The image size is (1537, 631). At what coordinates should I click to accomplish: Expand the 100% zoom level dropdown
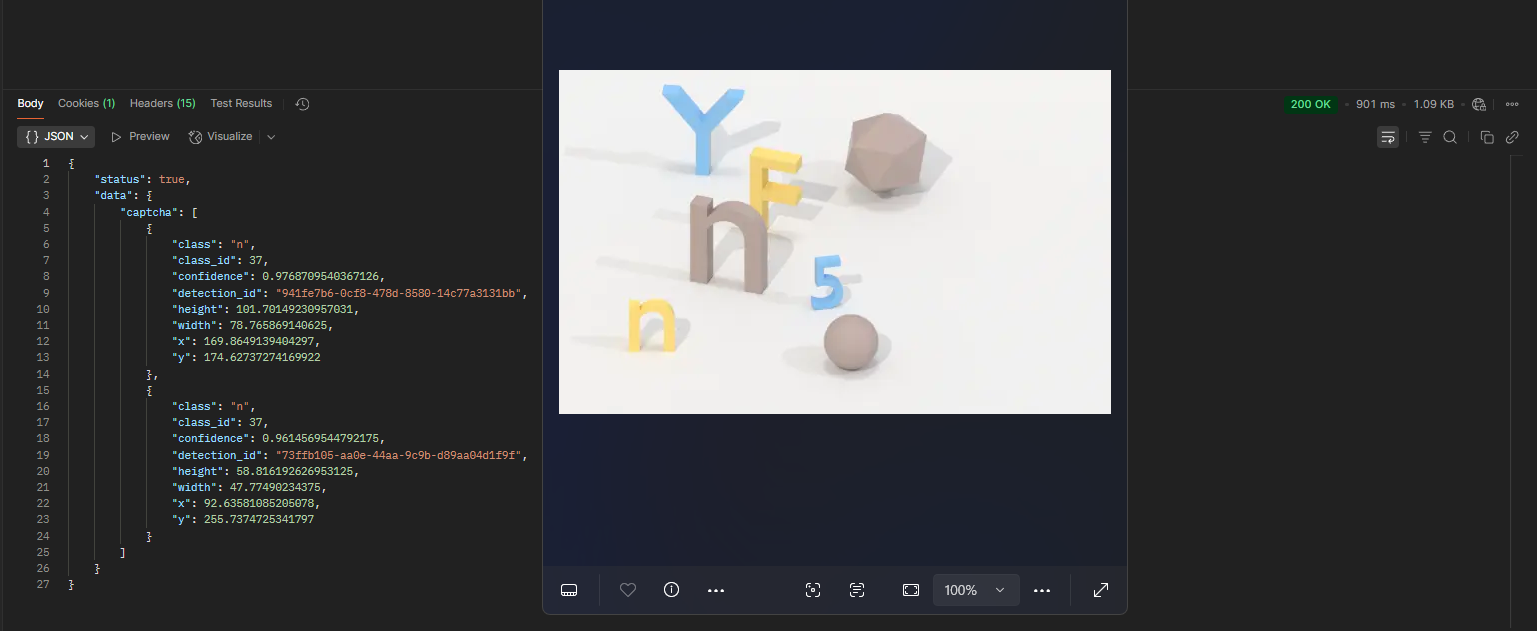[x=975, y=590]
